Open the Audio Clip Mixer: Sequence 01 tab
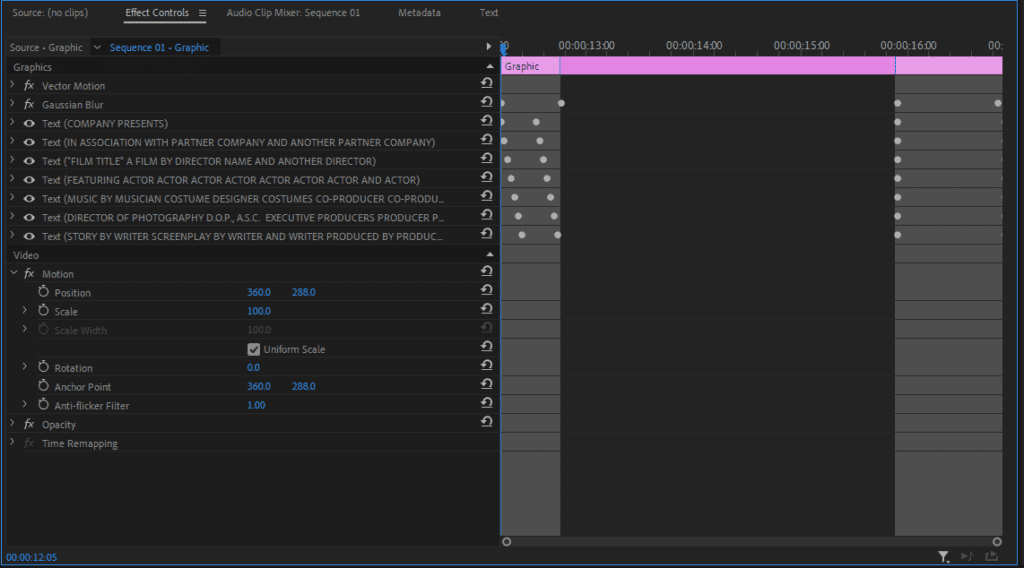Viewport: 1024px width, 568px height. pyautogui.click(x=293, y=12)
